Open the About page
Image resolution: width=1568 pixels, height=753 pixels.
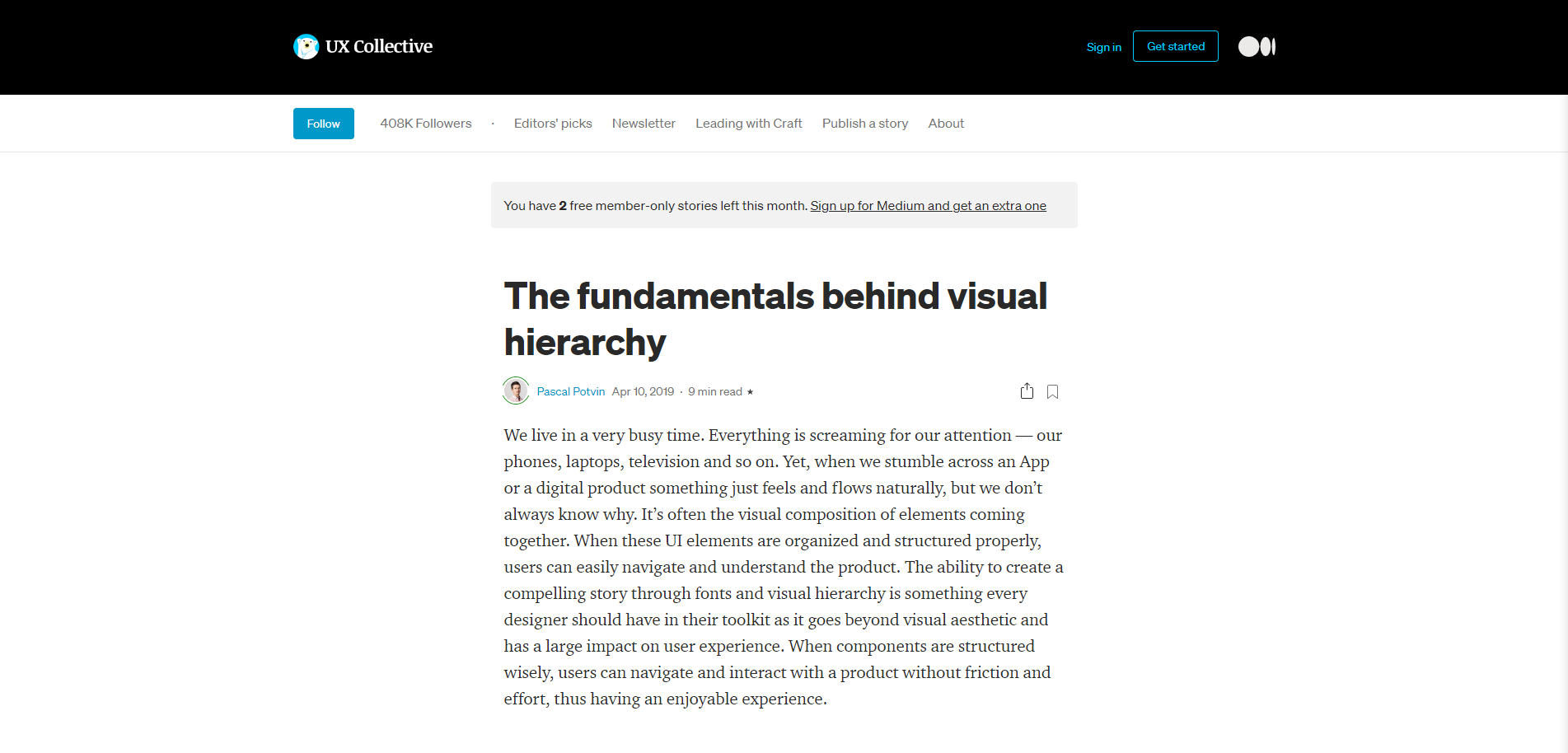point(945,124)
